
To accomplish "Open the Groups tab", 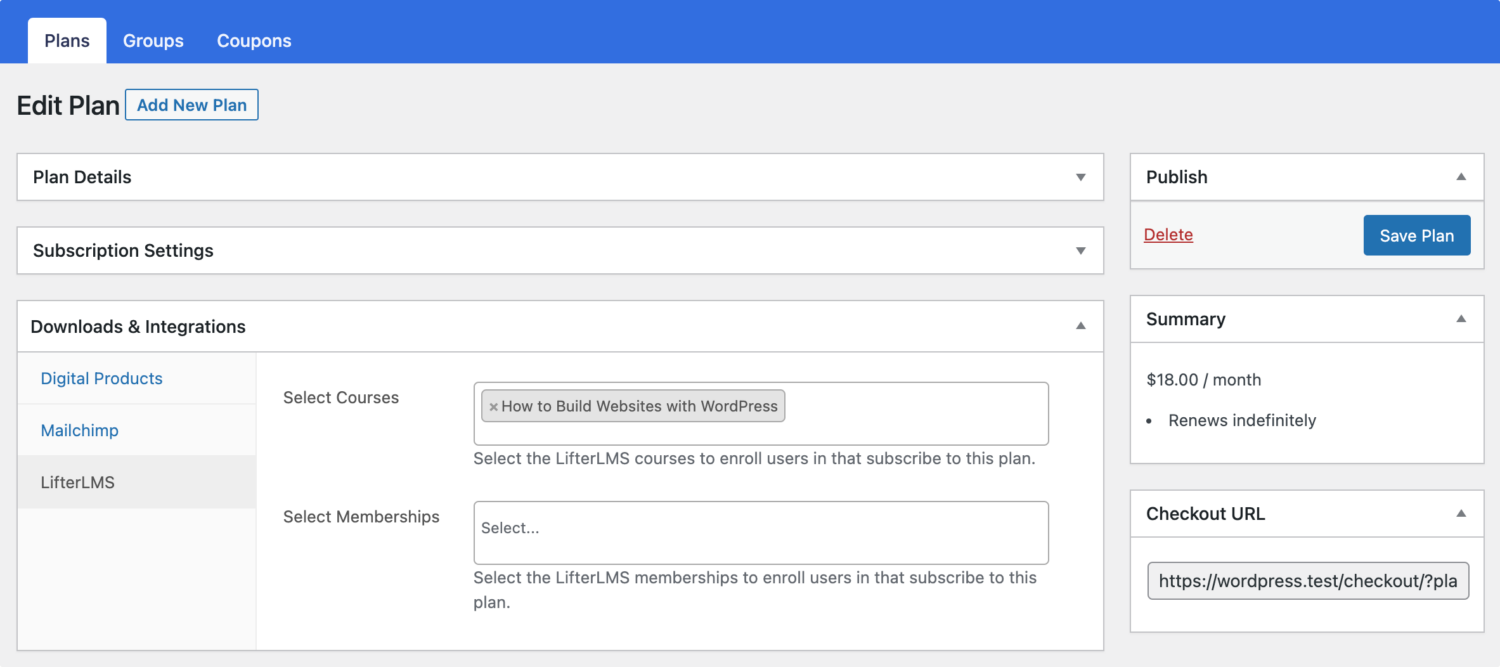I will [x=153, y=41].
